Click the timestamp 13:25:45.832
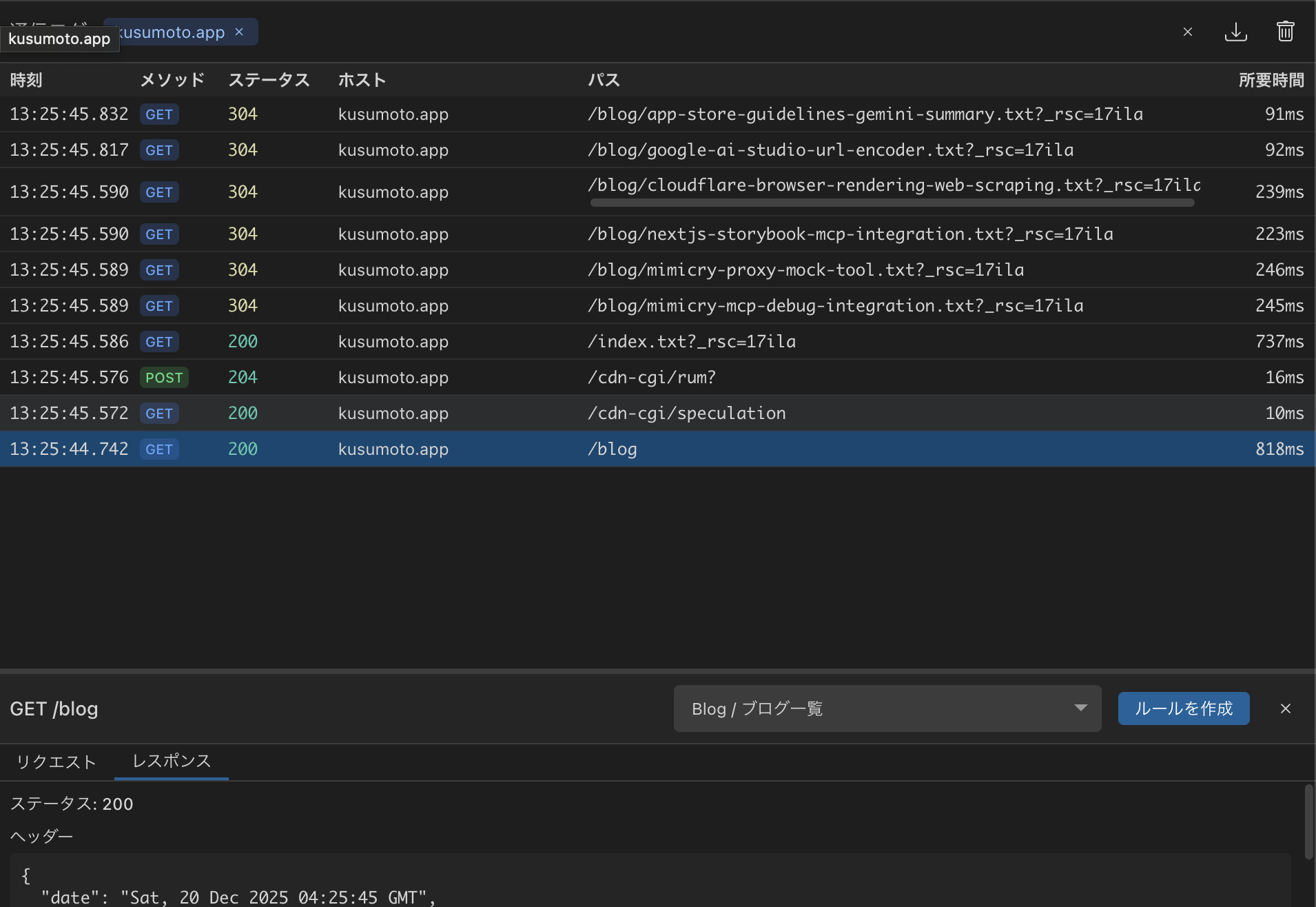This screenshot has width=1316, height=907. 69,114
